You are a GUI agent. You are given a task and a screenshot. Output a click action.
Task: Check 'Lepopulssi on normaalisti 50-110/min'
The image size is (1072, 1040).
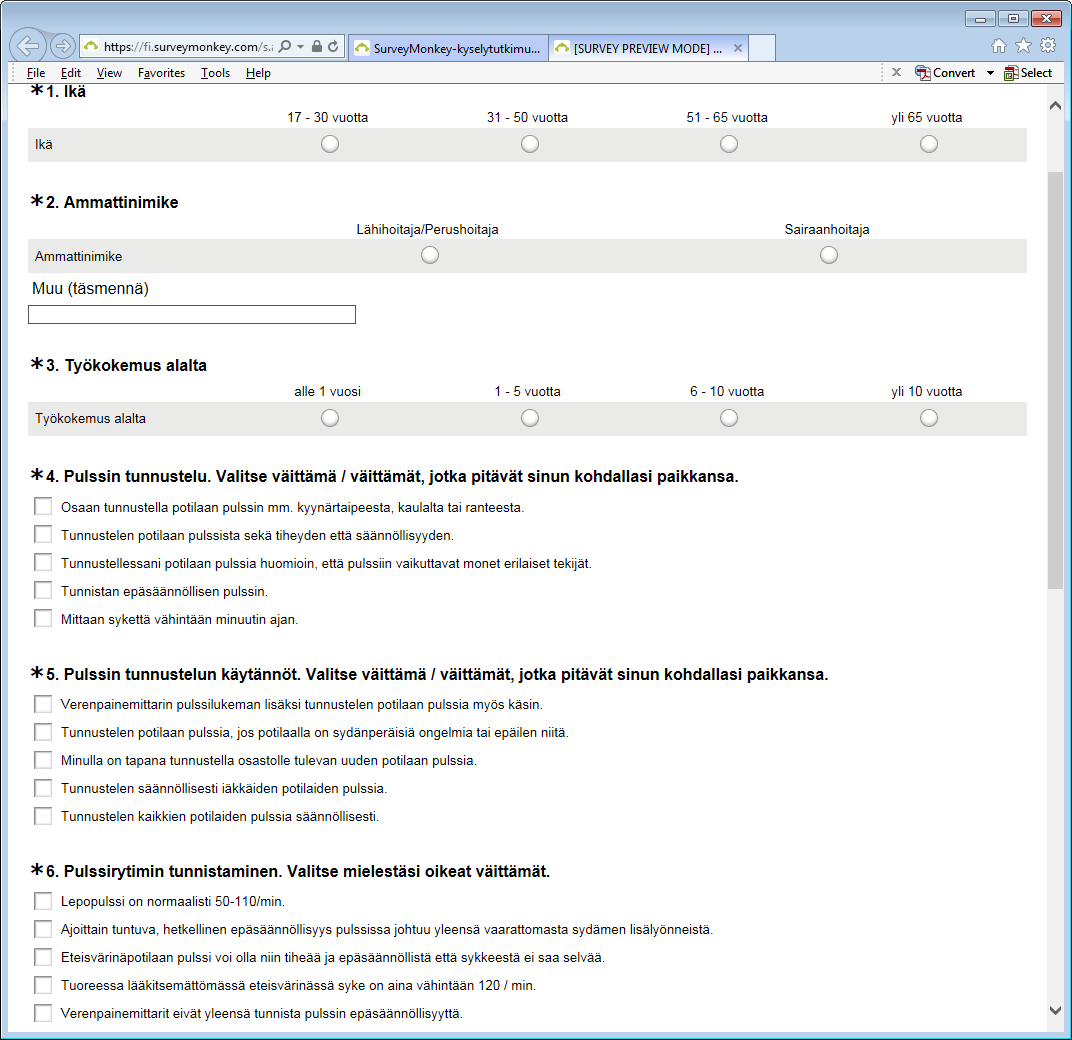point(43,901)
